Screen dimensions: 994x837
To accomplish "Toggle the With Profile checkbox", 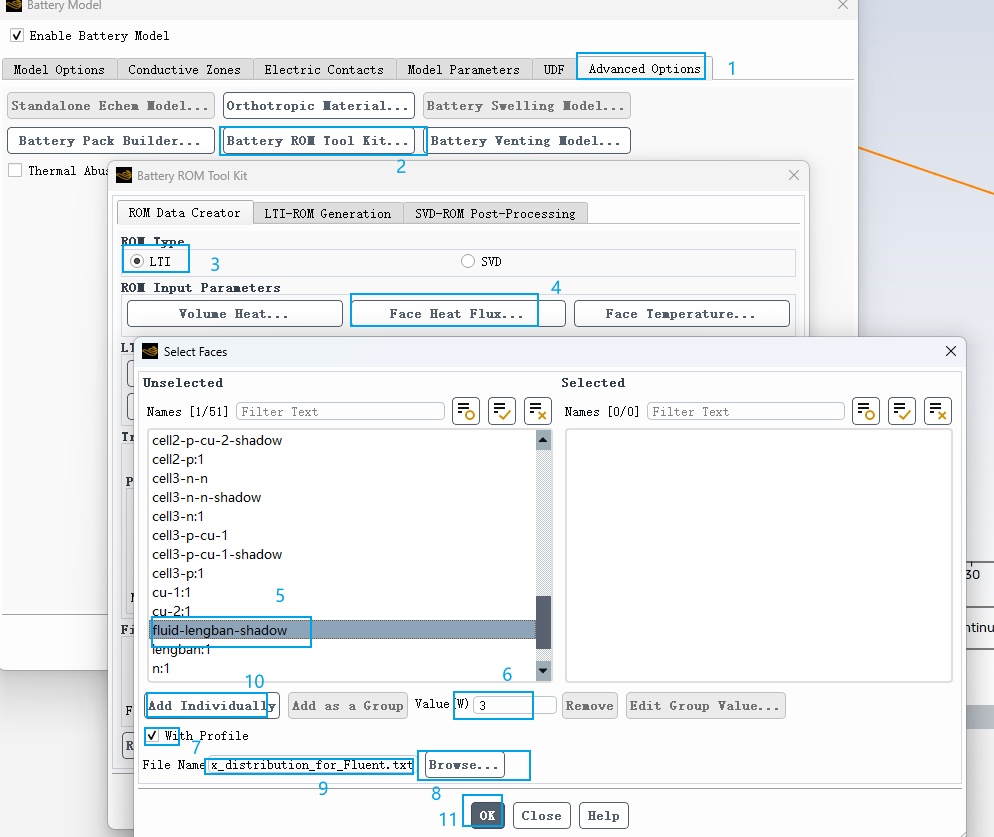I will (153, 736).
